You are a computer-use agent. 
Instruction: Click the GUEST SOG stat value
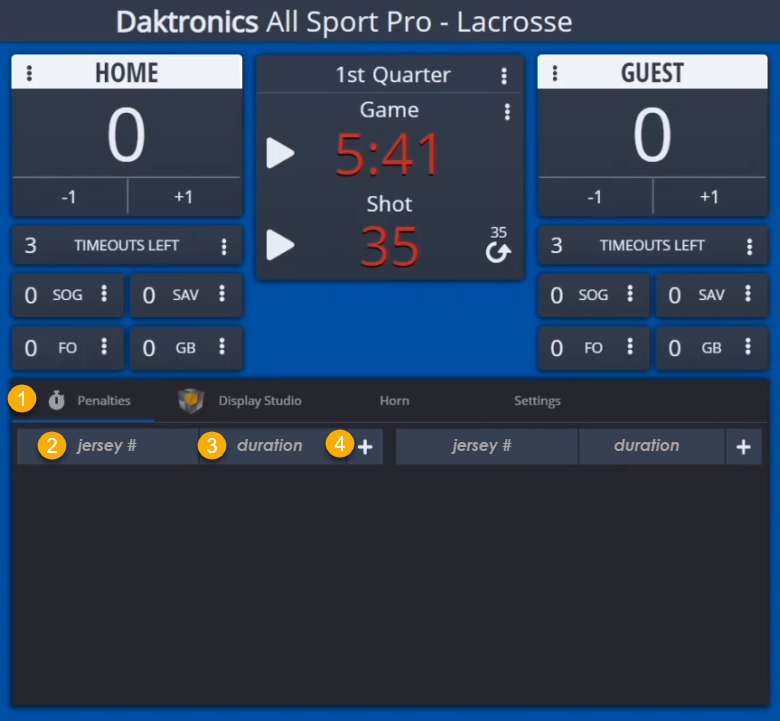[557, 296]
